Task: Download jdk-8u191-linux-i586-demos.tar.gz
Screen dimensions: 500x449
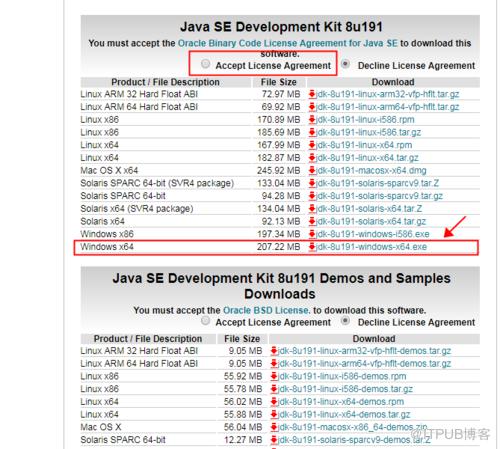Action: point(345,389)
